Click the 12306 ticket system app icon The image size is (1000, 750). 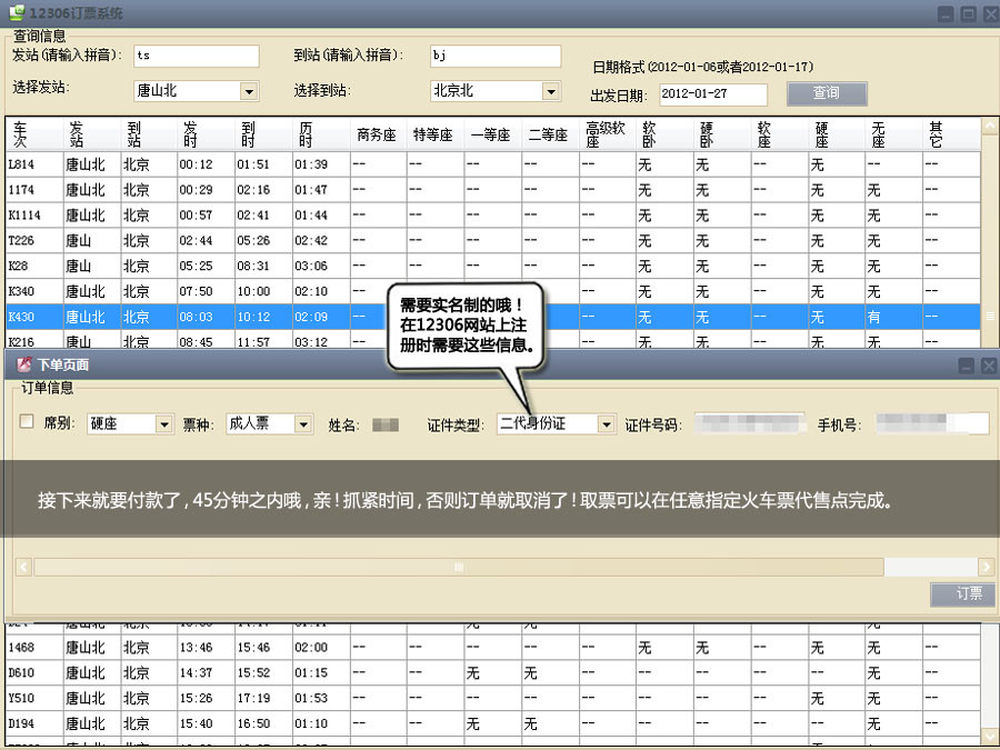pyautogui.click(x=16, y=12)
